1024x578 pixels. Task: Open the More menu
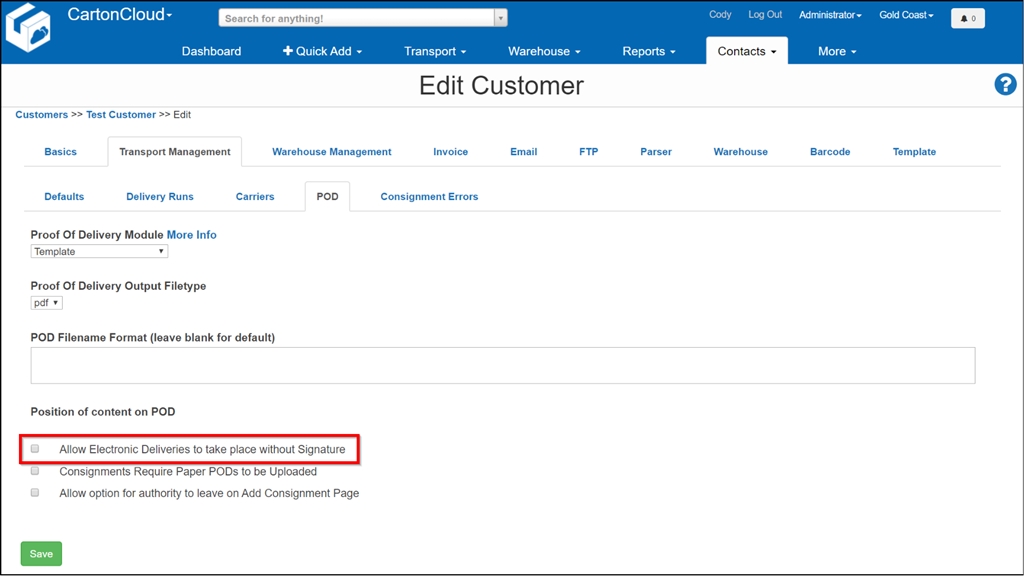[x=837, y=51]
